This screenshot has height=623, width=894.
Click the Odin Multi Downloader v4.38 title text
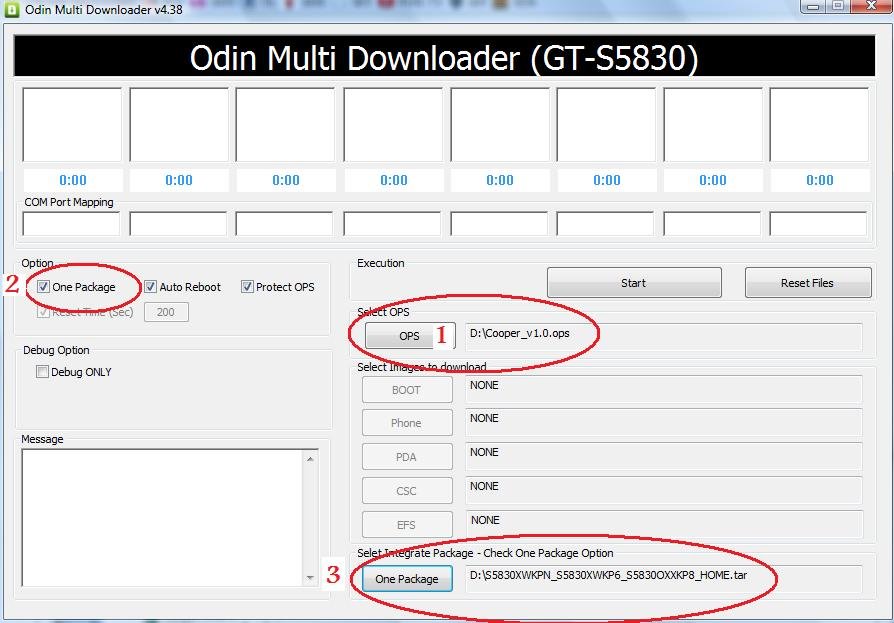pos(104,9)
